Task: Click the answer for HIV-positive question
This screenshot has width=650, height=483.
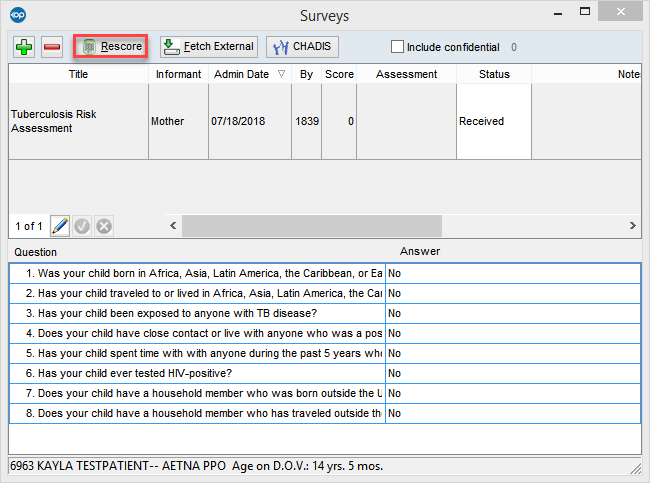Action: click(512, 373)
